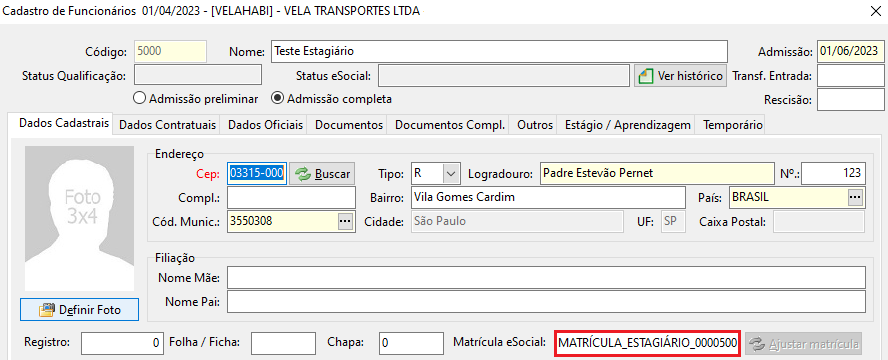Click the Ver histórico button
Image resolution: width=888 pixels, height=360 pixels.
(x=680, y=75)
